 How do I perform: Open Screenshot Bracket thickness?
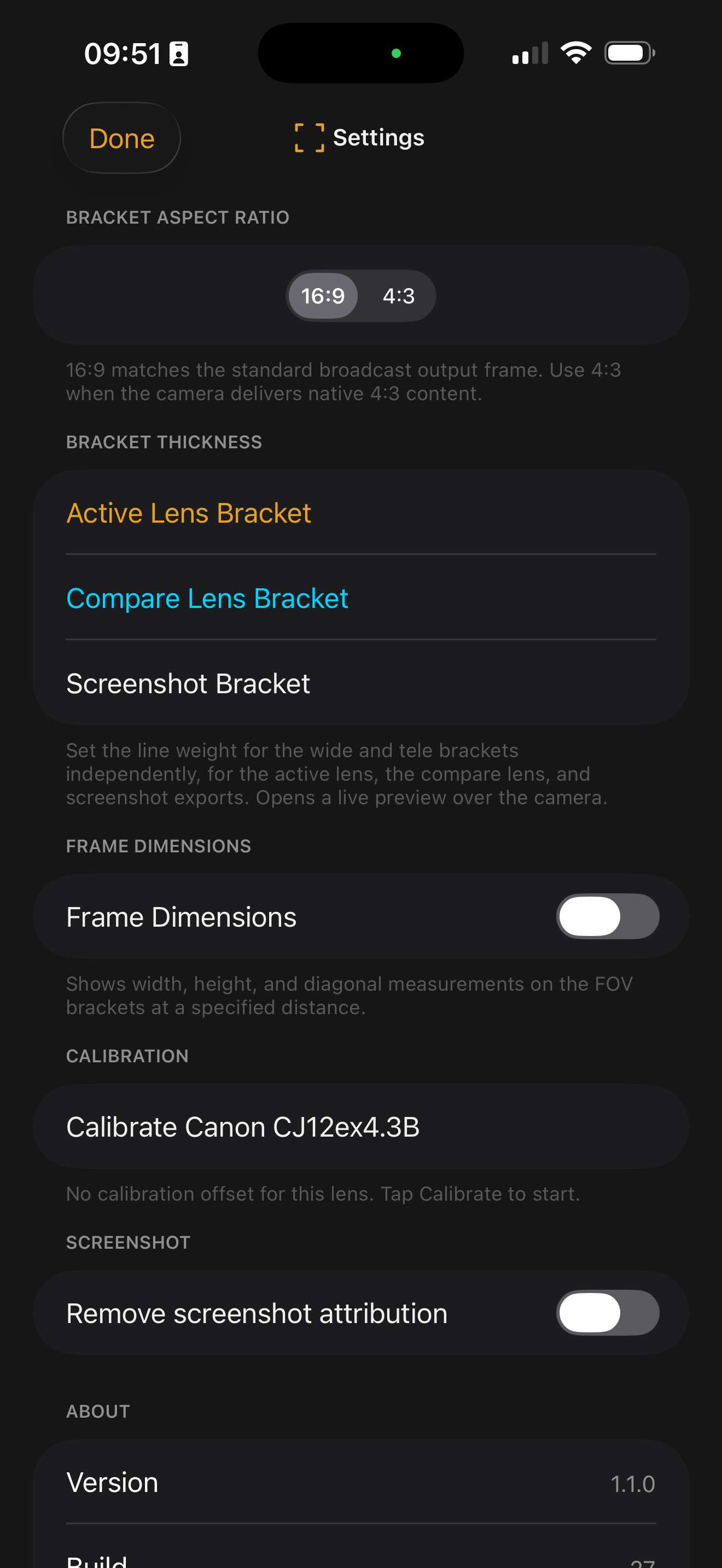[361, 683]
